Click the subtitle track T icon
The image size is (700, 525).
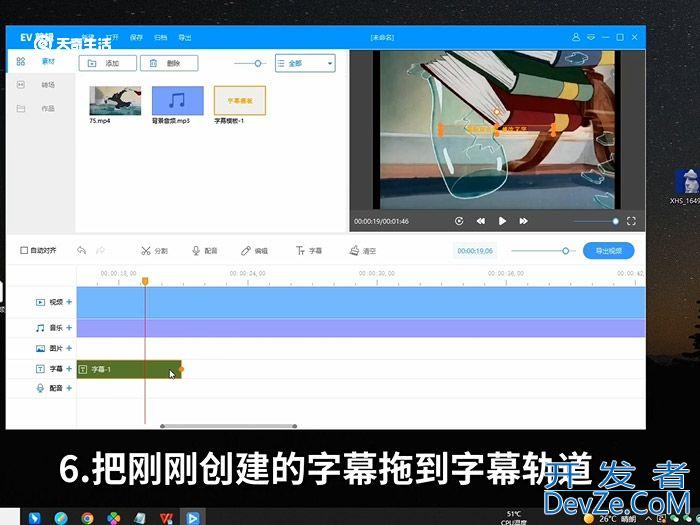coord(40,369)
